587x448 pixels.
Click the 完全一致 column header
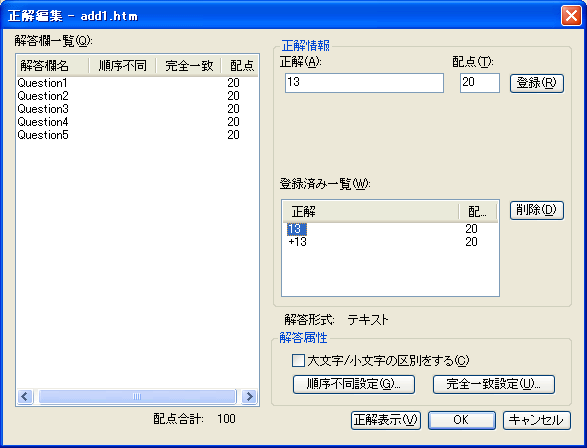[188, 66]
